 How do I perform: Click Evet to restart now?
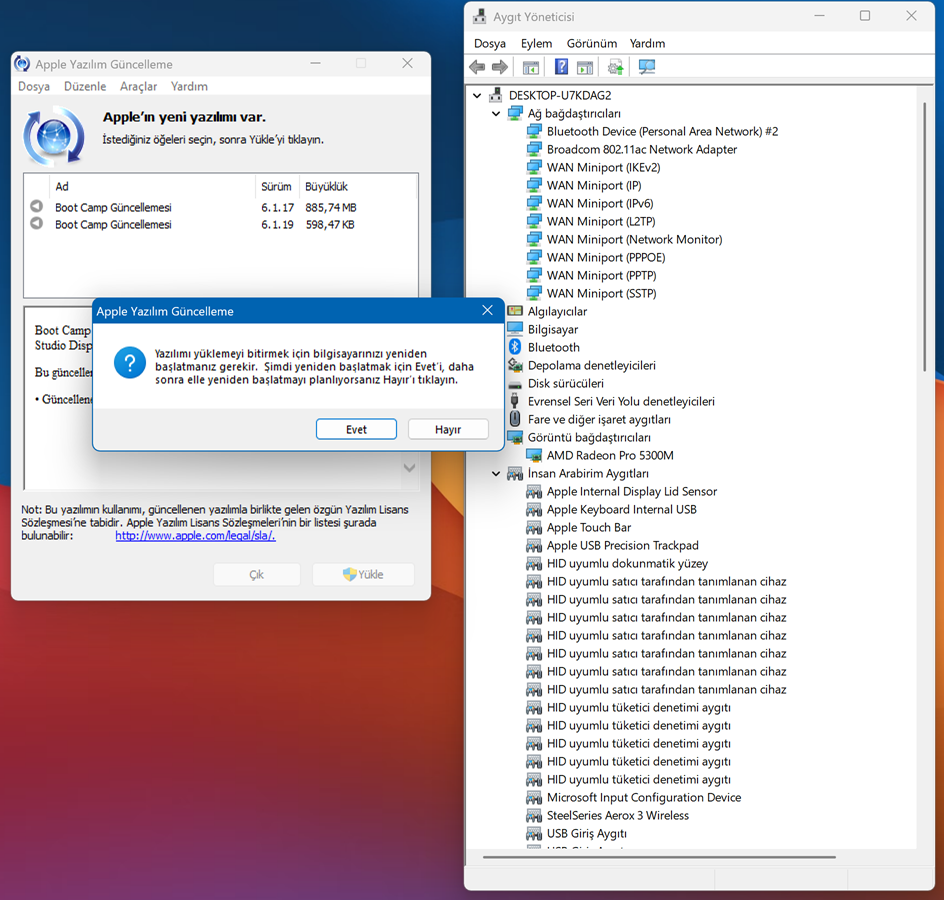click(356, 429)
